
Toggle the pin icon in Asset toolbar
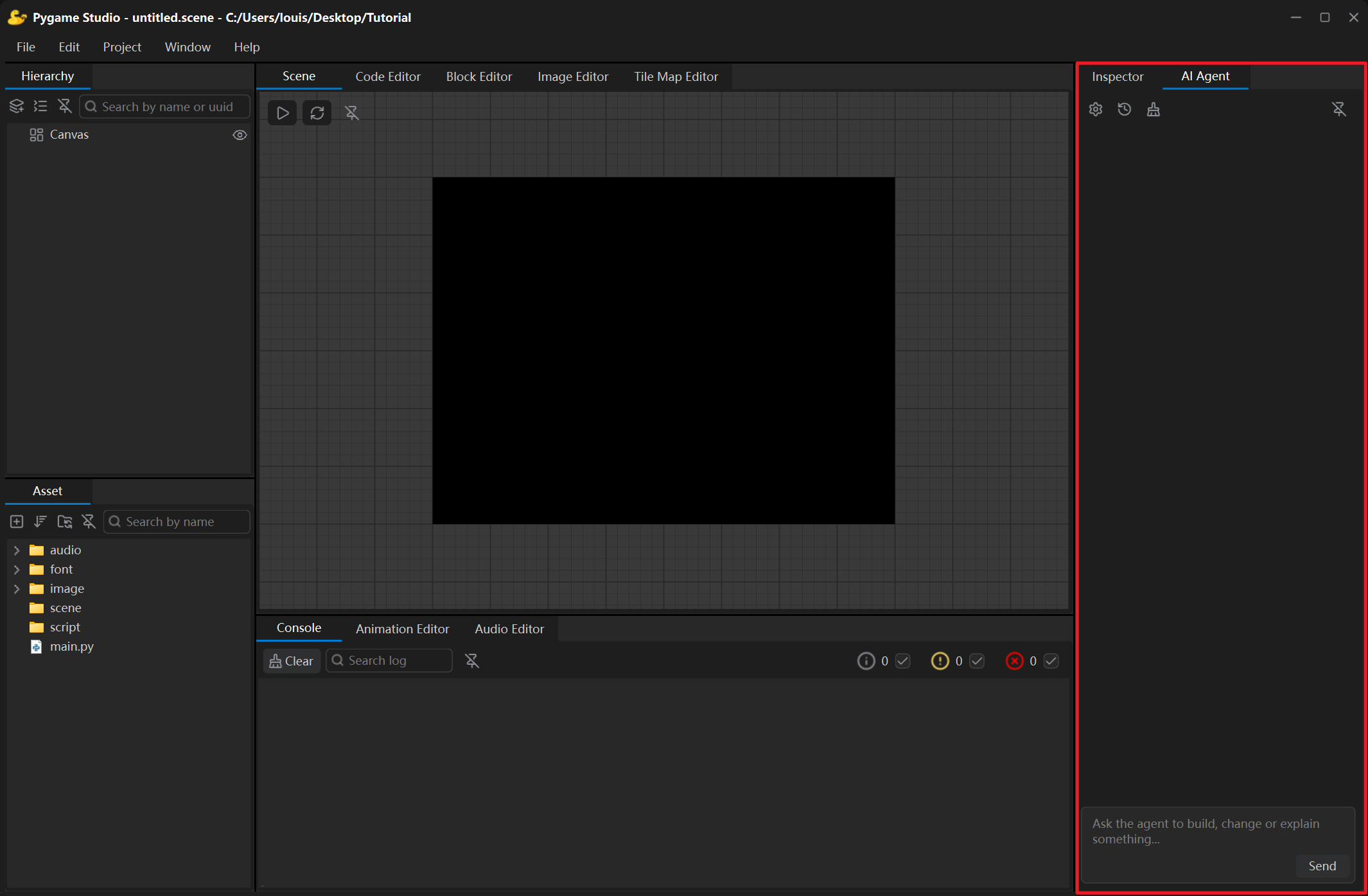pos(89,522)
